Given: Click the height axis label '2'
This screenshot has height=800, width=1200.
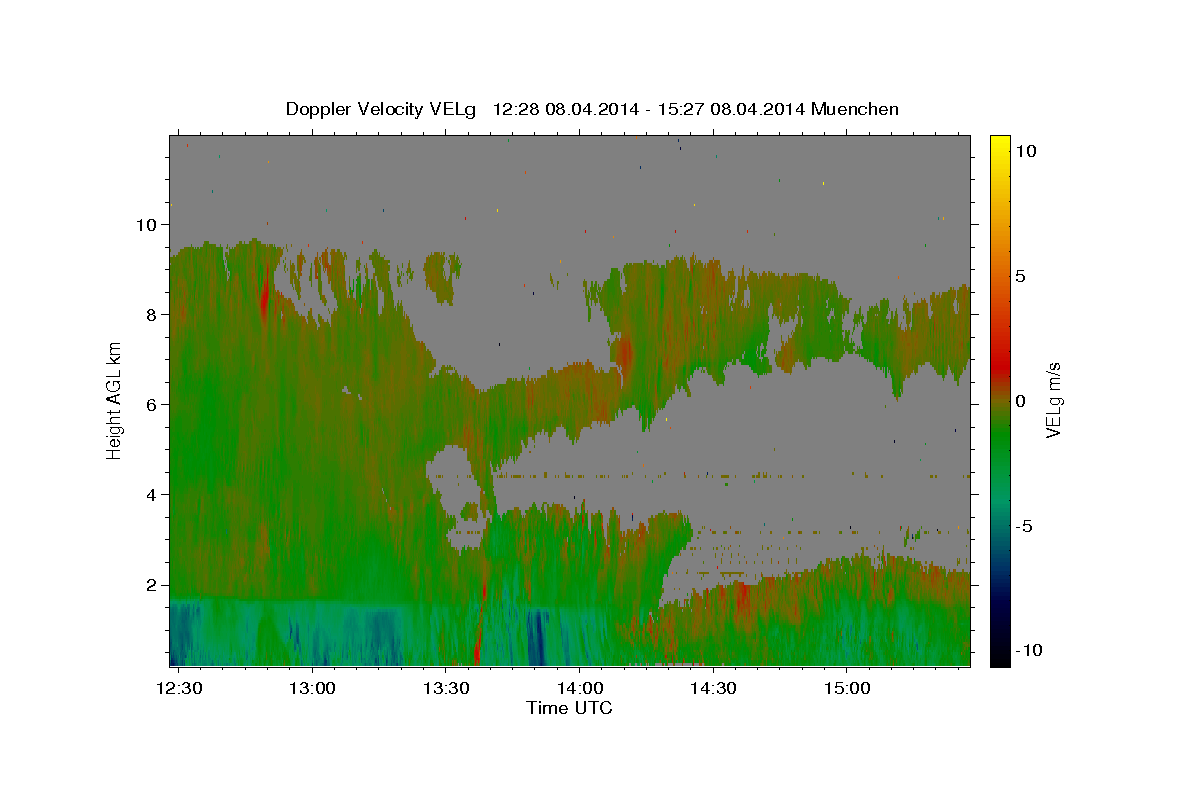Looking at the screenshot, I should point(152,584).
